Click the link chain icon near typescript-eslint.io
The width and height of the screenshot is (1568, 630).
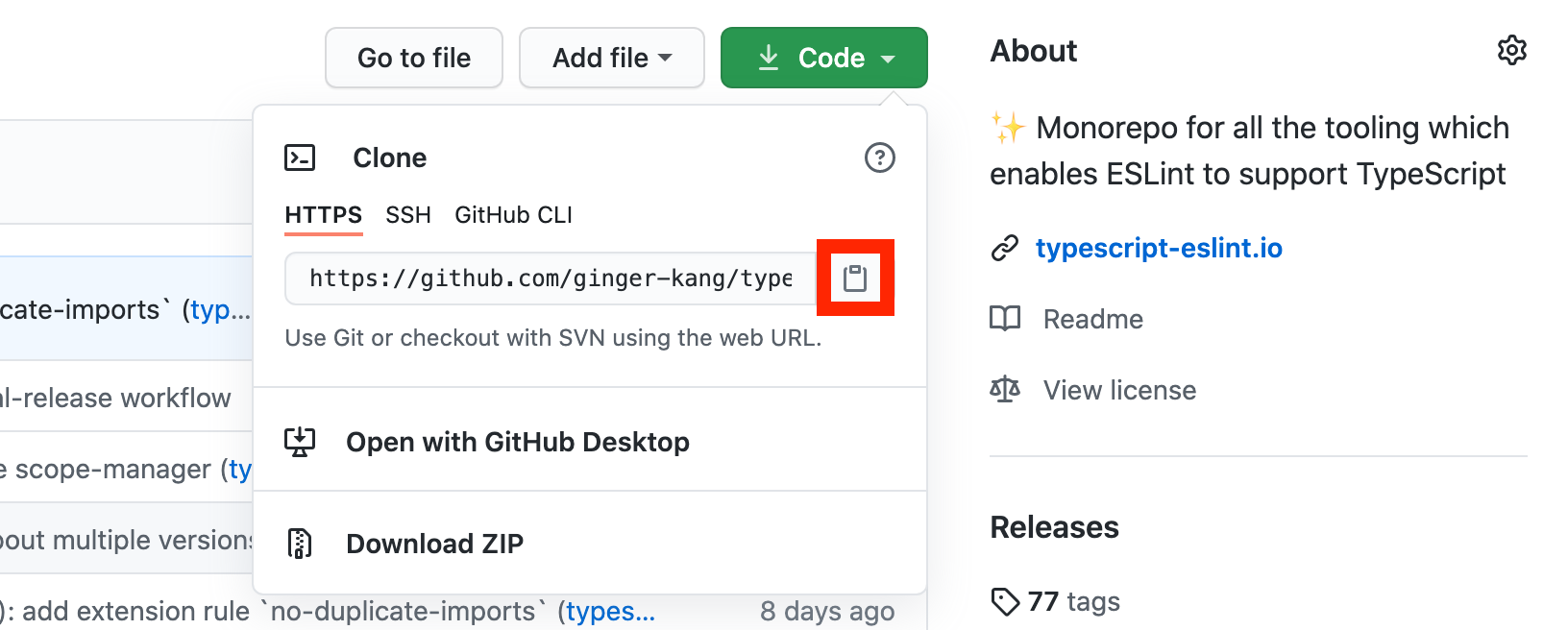[x=1005, y=249]
